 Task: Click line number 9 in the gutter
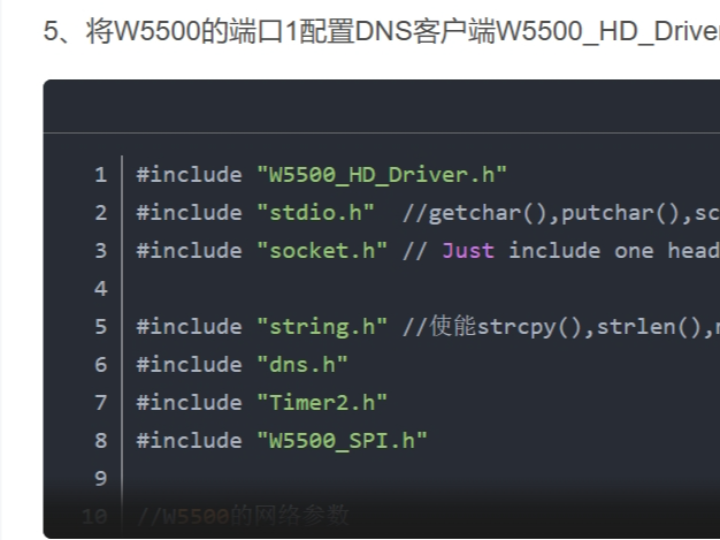click(100, 479)
